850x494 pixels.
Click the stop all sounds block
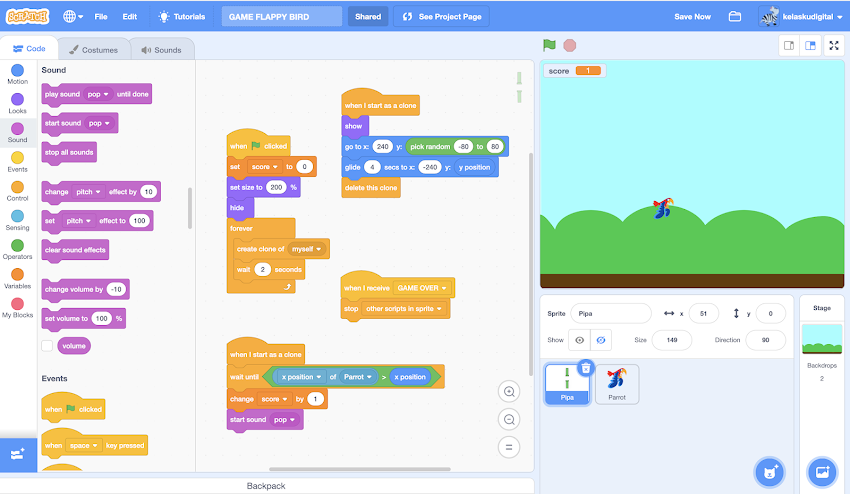(69, 152)
